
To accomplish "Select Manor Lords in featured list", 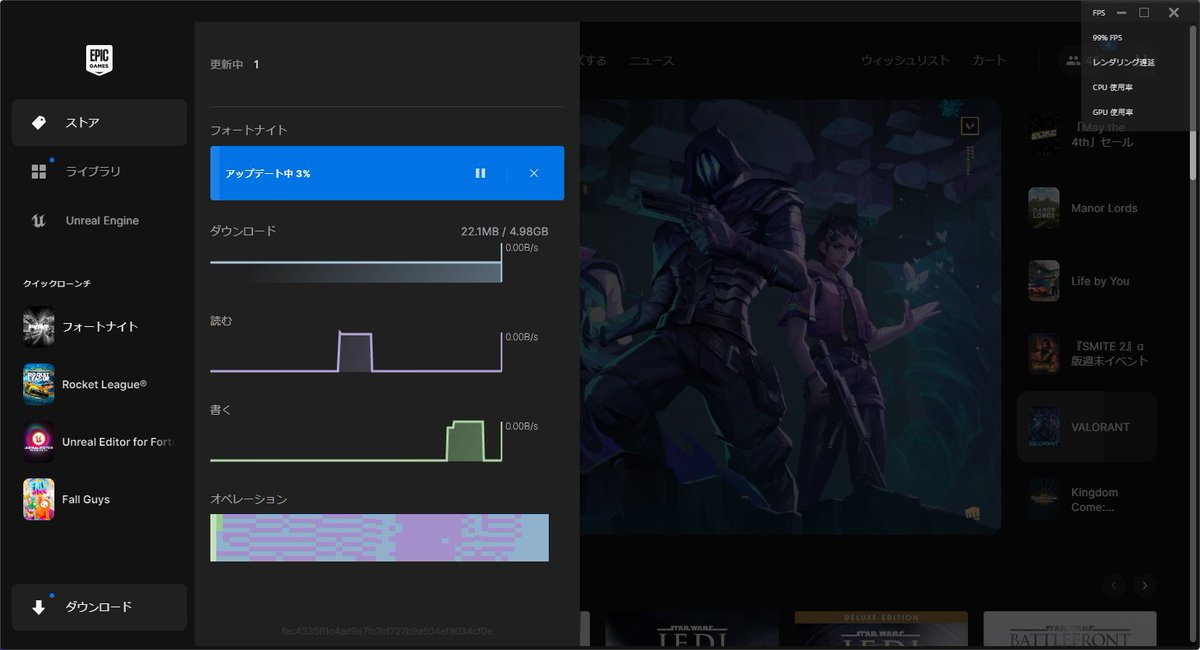I will point(1087,208).
